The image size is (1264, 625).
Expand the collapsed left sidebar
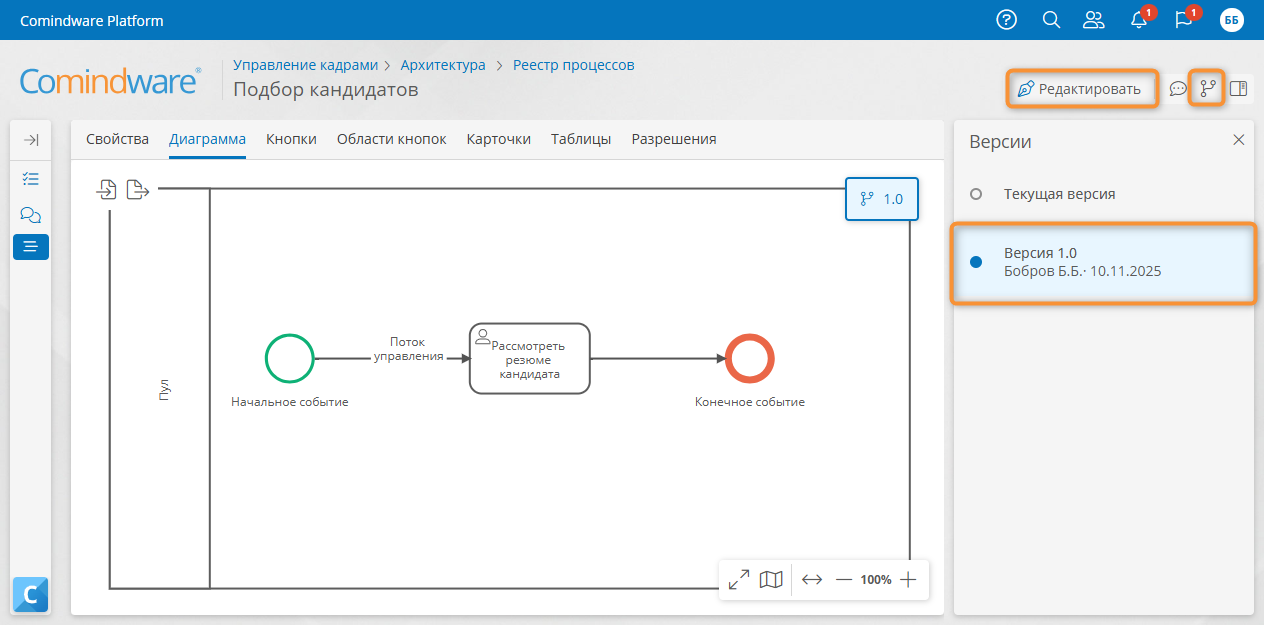31,140
